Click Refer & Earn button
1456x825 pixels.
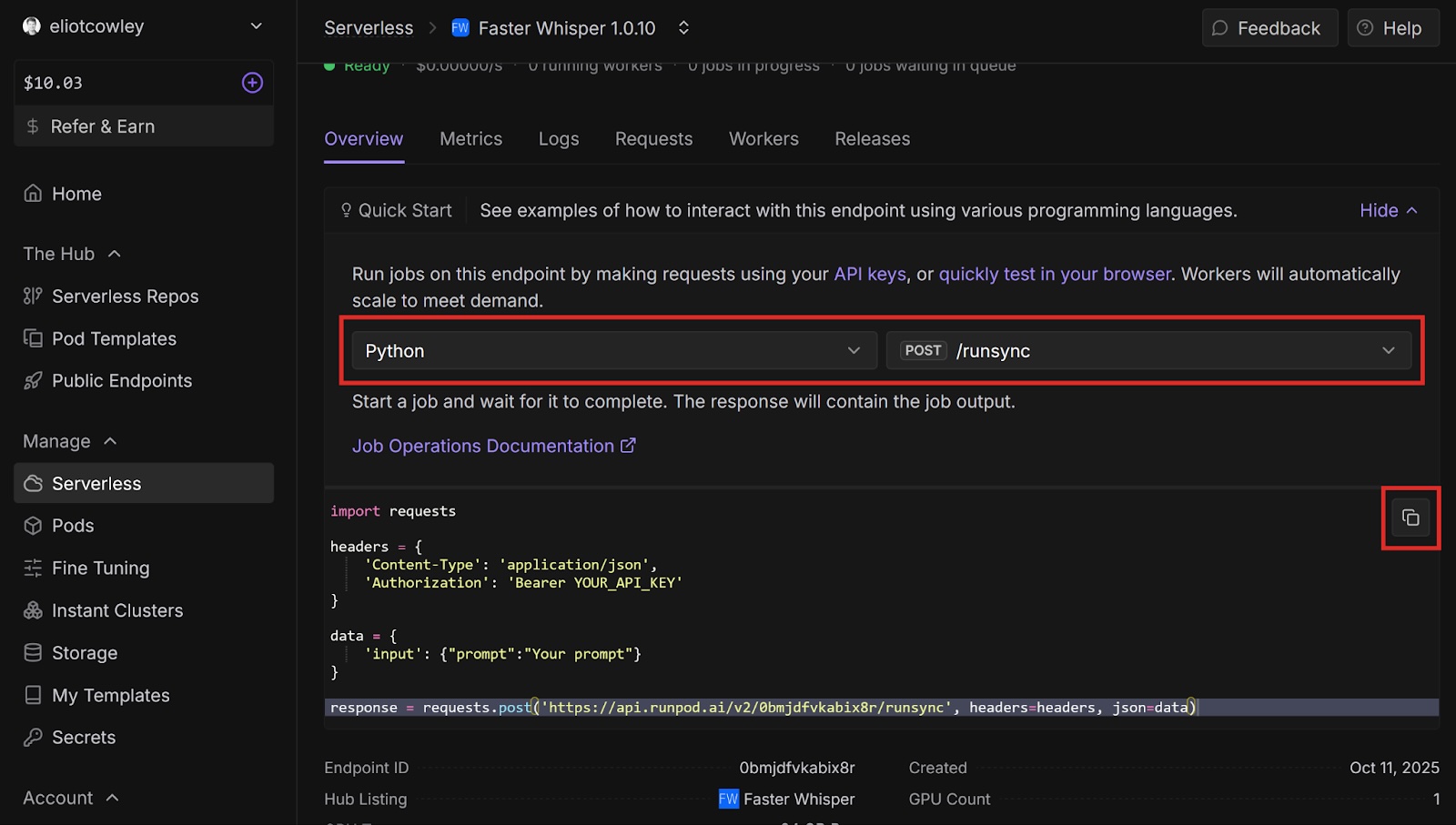coord(144,126)
